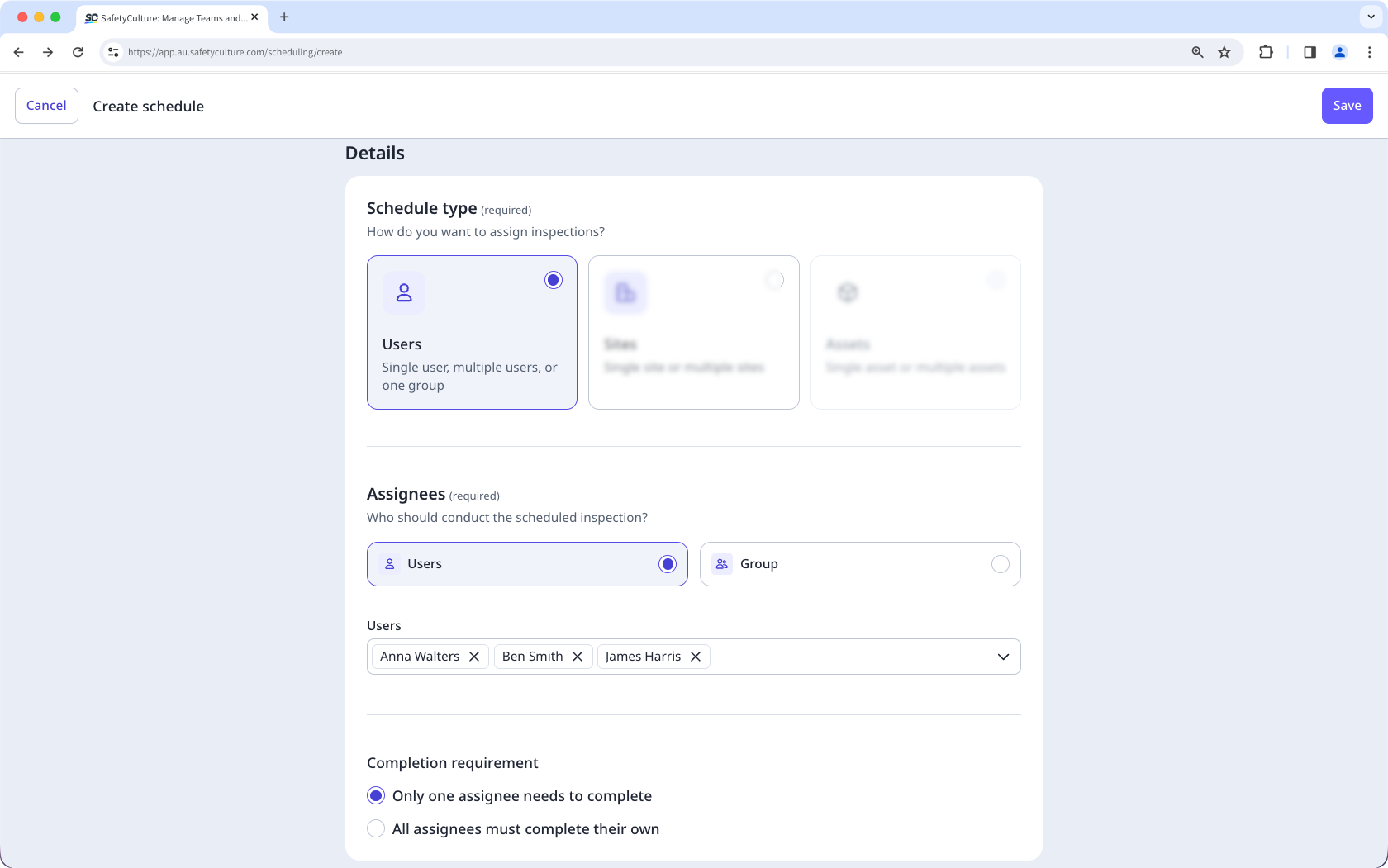Click Cancel to discard schedule
The width and height of the screenshot is (1388, 868).
coord(46,106)
